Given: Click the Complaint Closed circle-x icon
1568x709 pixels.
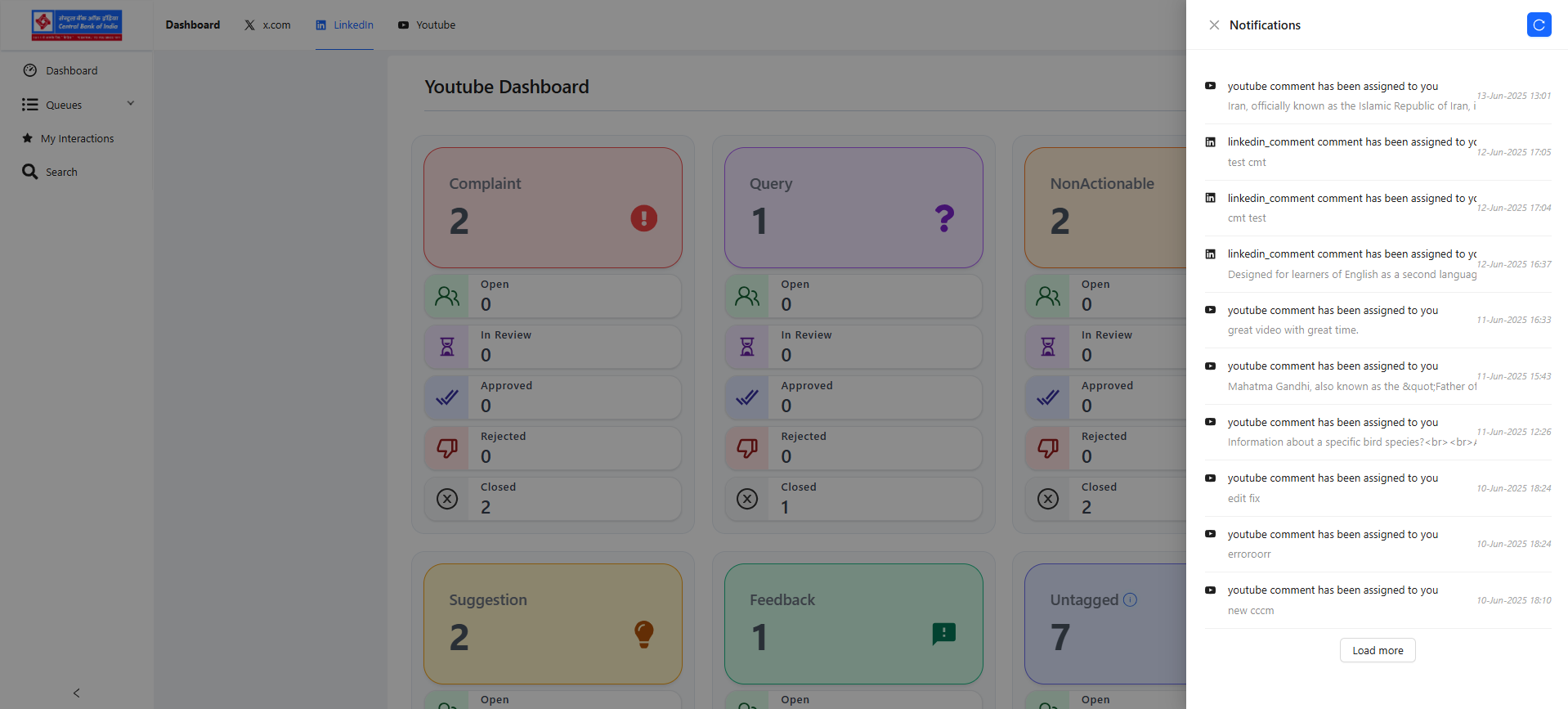Looking at the screenshot, I should click(447, 499).
